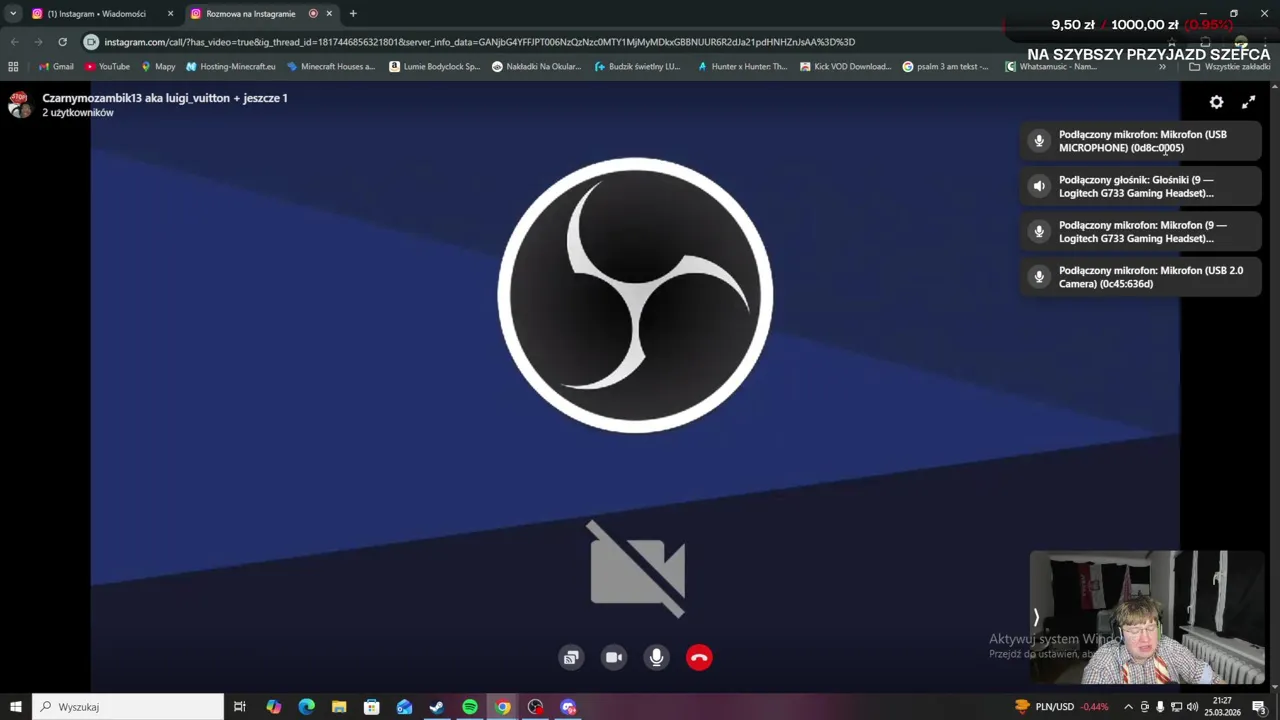Click the share screen button in the call controls
Image resolution: width=1280 pixels, height=720 pixels.
pos(571,657)
